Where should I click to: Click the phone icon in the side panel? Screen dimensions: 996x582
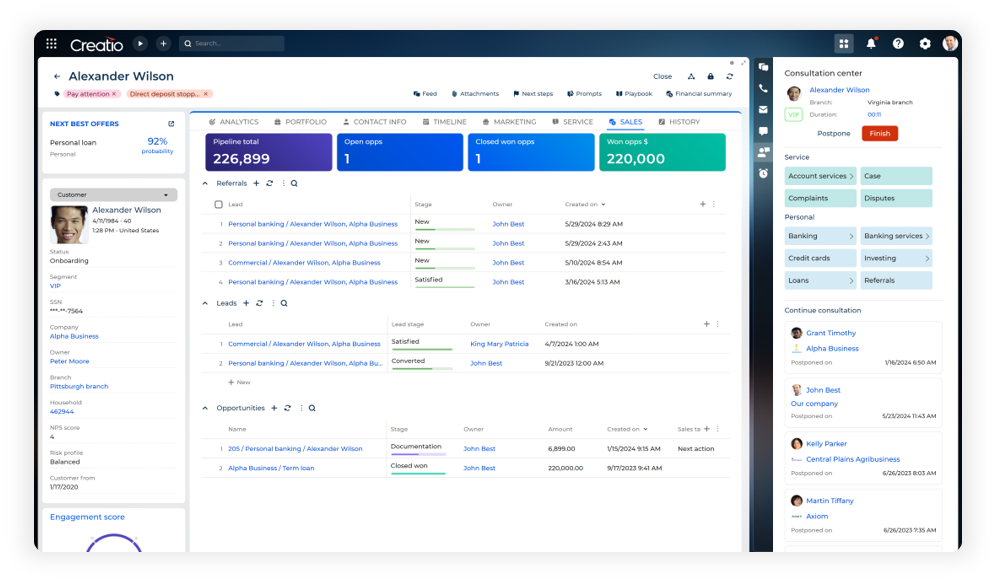763,89
